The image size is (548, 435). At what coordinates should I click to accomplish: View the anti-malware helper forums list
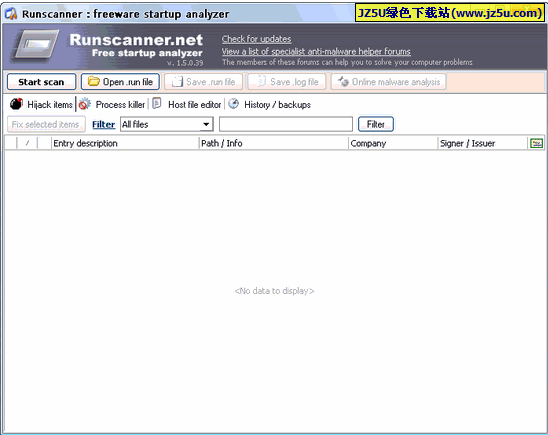[x=316, y=52]
